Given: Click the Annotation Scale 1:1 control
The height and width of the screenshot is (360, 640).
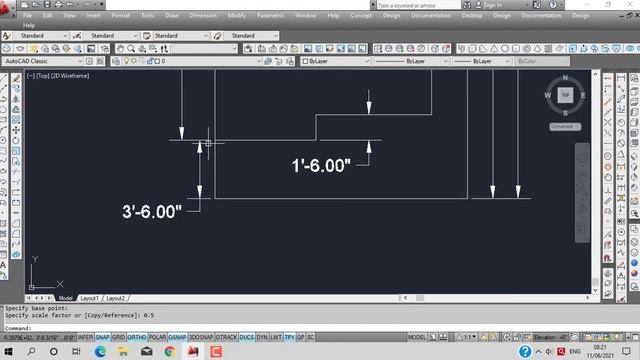Looking at the screenshot, I should click(466, 337).
